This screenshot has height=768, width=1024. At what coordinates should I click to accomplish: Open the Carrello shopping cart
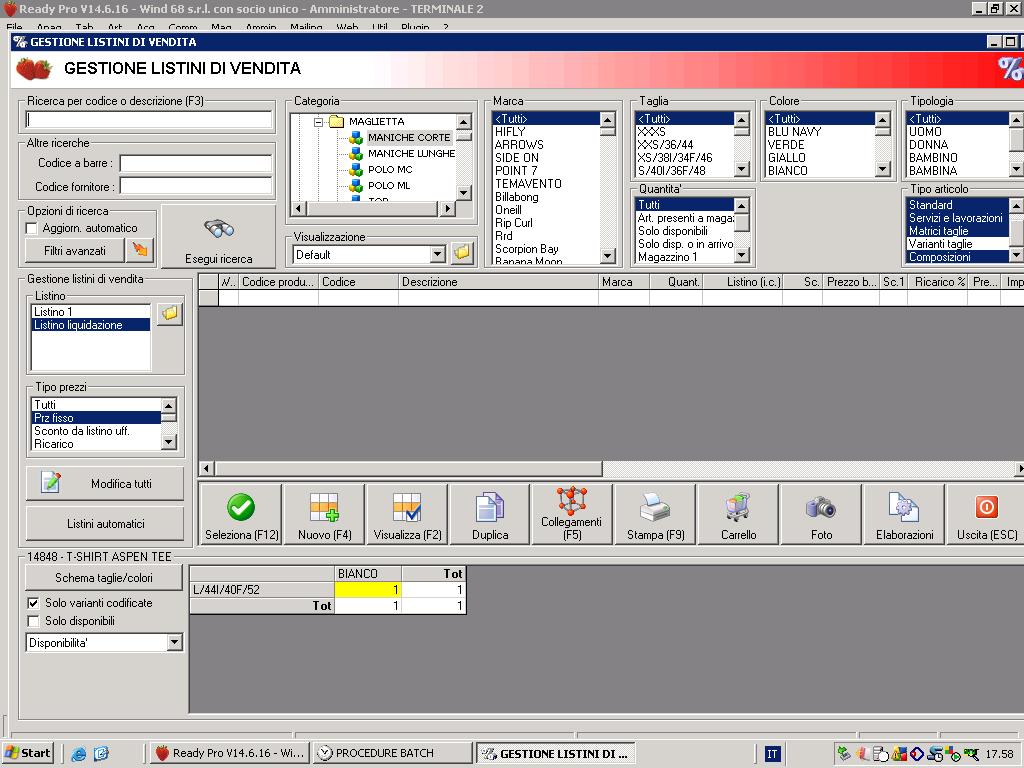(738, 507)
